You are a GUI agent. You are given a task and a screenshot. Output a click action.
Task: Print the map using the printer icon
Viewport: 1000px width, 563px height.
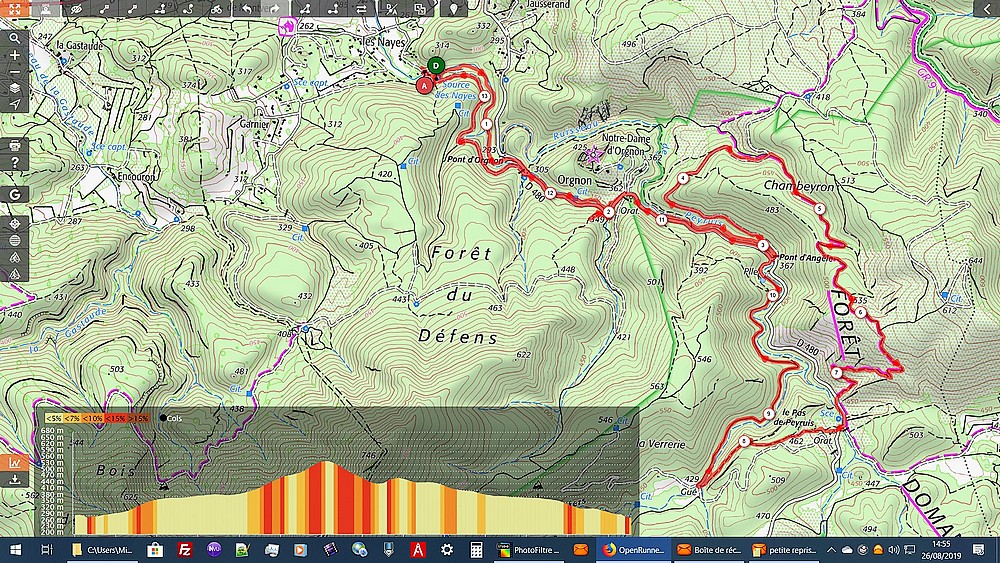pos(14,145)
